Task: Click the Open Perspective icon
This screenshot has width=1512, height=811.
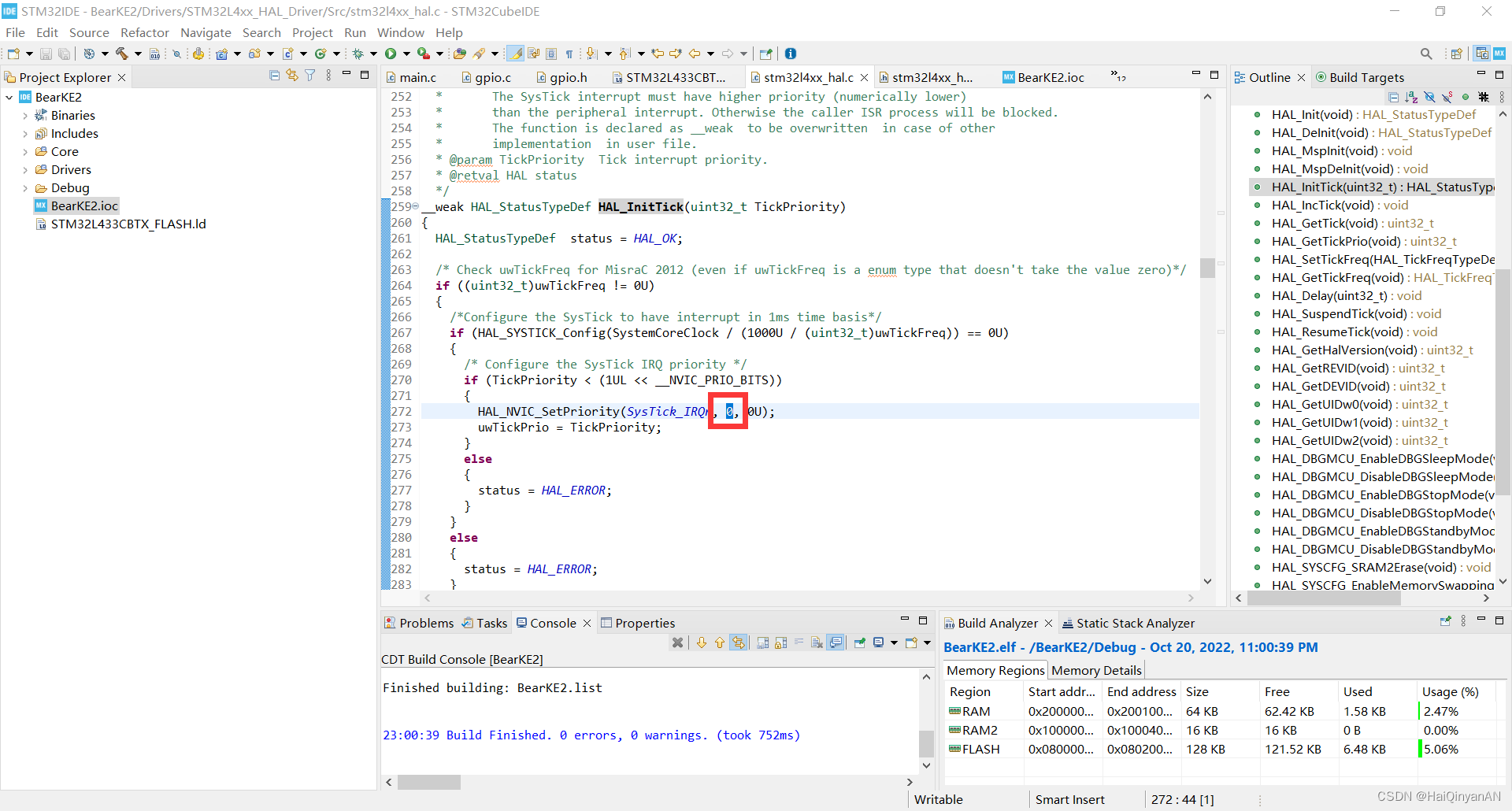Action: (x=1457, y=54)
